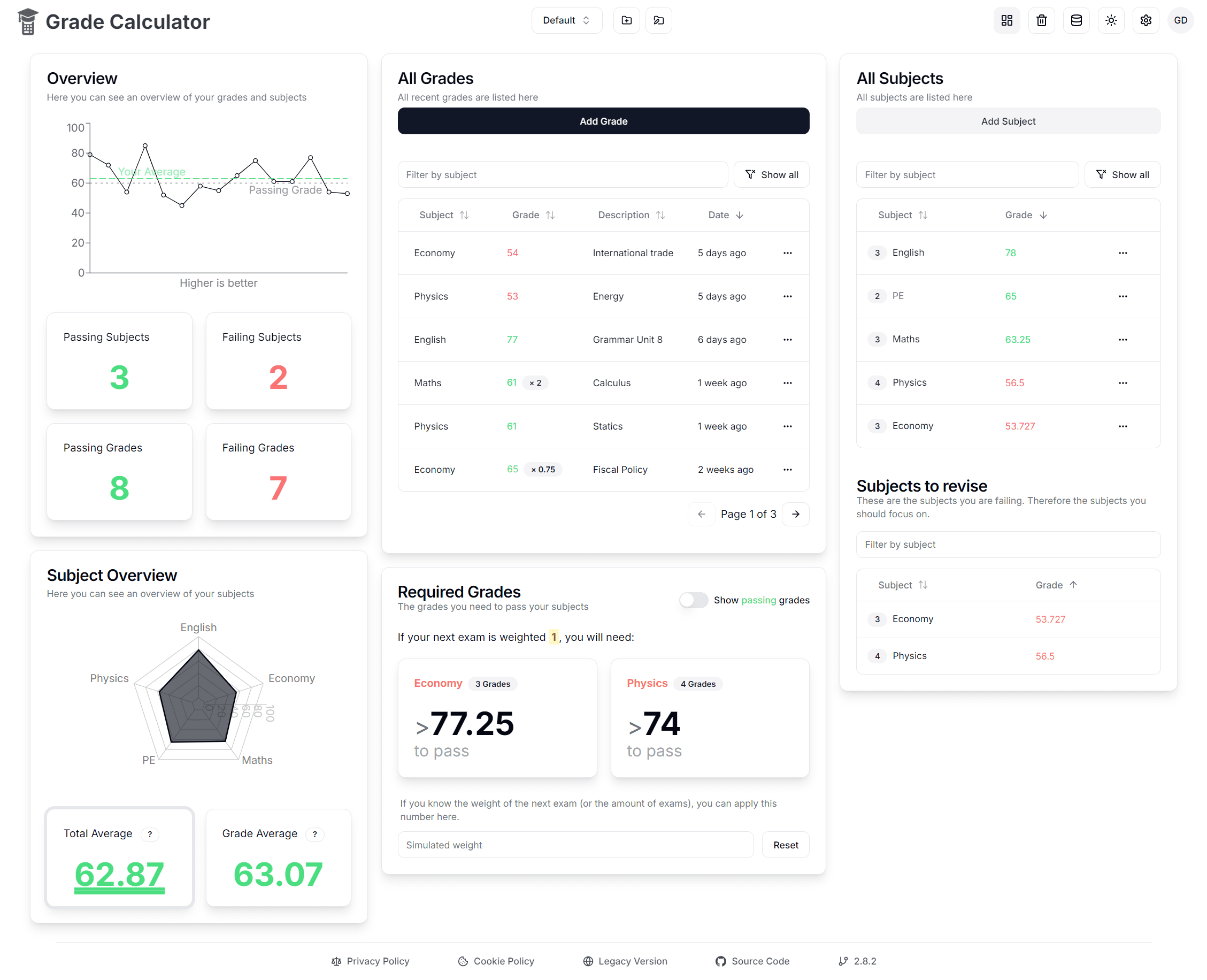Toggle Date sorting in All Grades table

click(740, 215)
